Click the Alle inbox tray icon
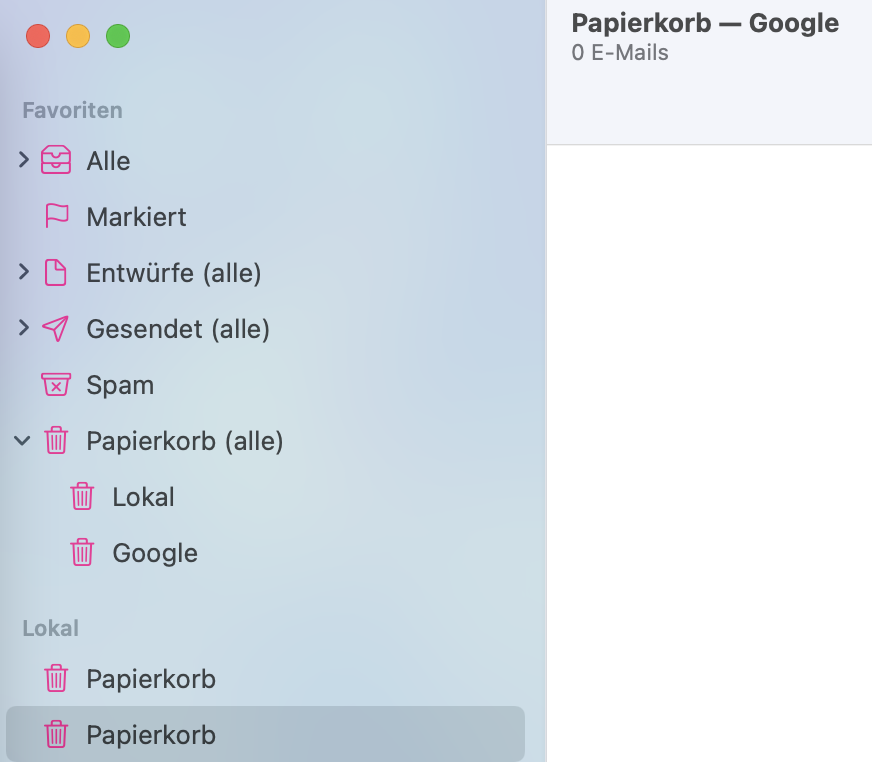872x762 pixels. (56, 161)
